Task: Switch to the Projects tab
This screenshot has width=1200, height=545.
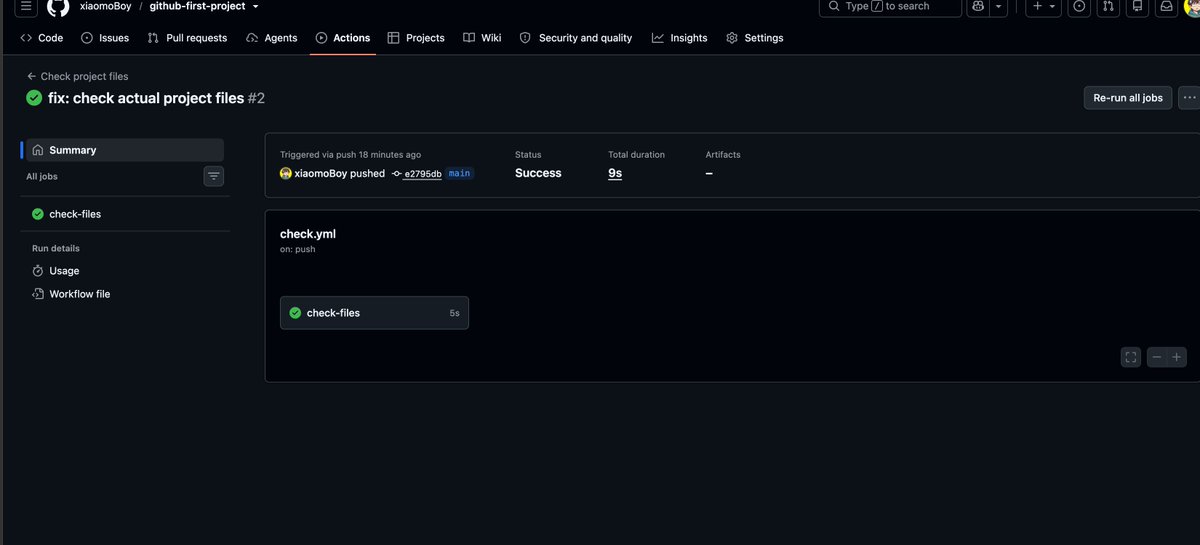Action: 416,38
